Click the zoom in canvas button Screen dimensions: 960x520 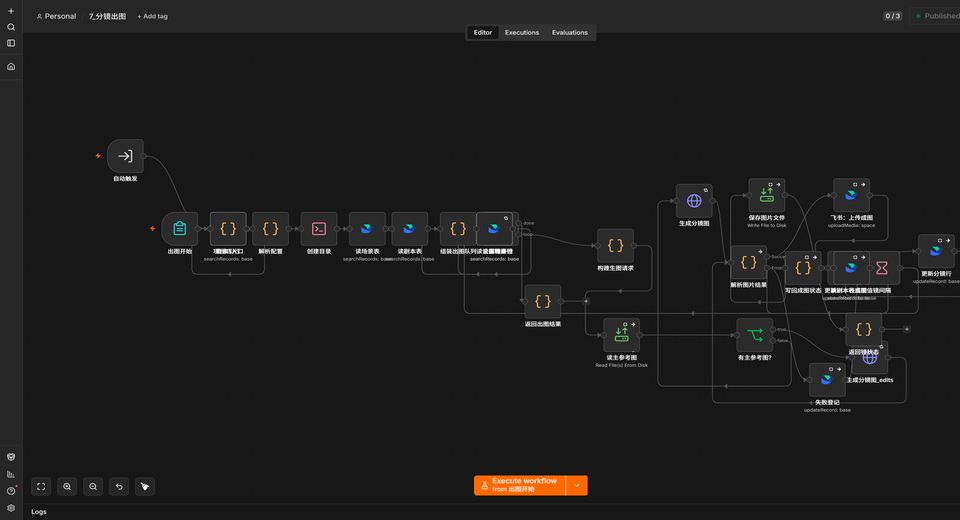67,486
